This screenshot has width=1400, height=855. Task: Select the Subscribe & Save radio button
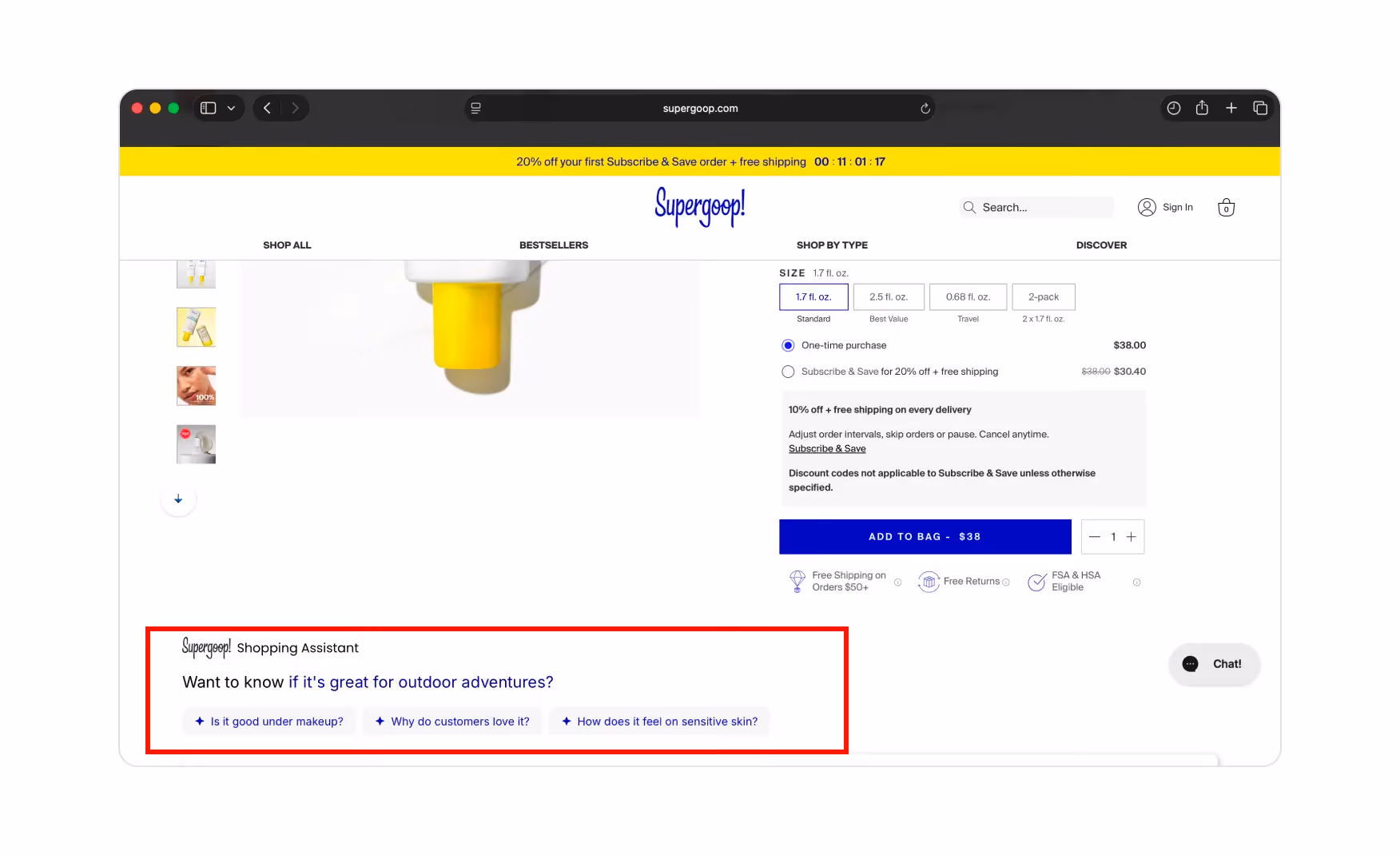click(788, 372)
